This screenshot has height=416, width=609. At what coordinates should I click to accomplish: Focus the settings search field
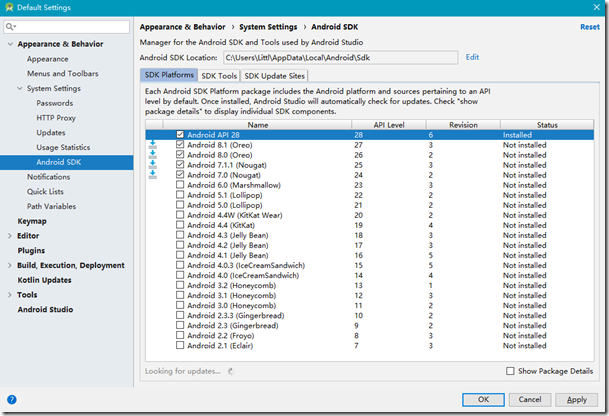click(x=66, y=27)
